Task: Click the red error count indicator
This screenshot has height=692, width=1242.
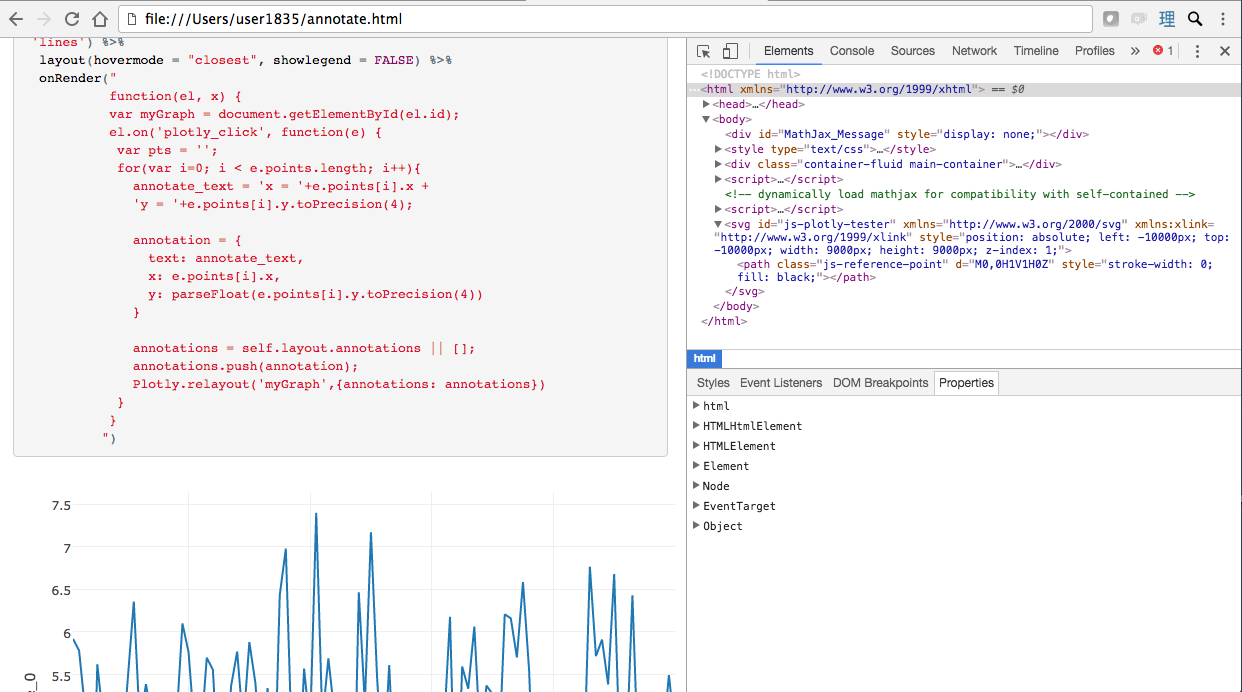Action: pyautogui.click(x=1163, y=51)
